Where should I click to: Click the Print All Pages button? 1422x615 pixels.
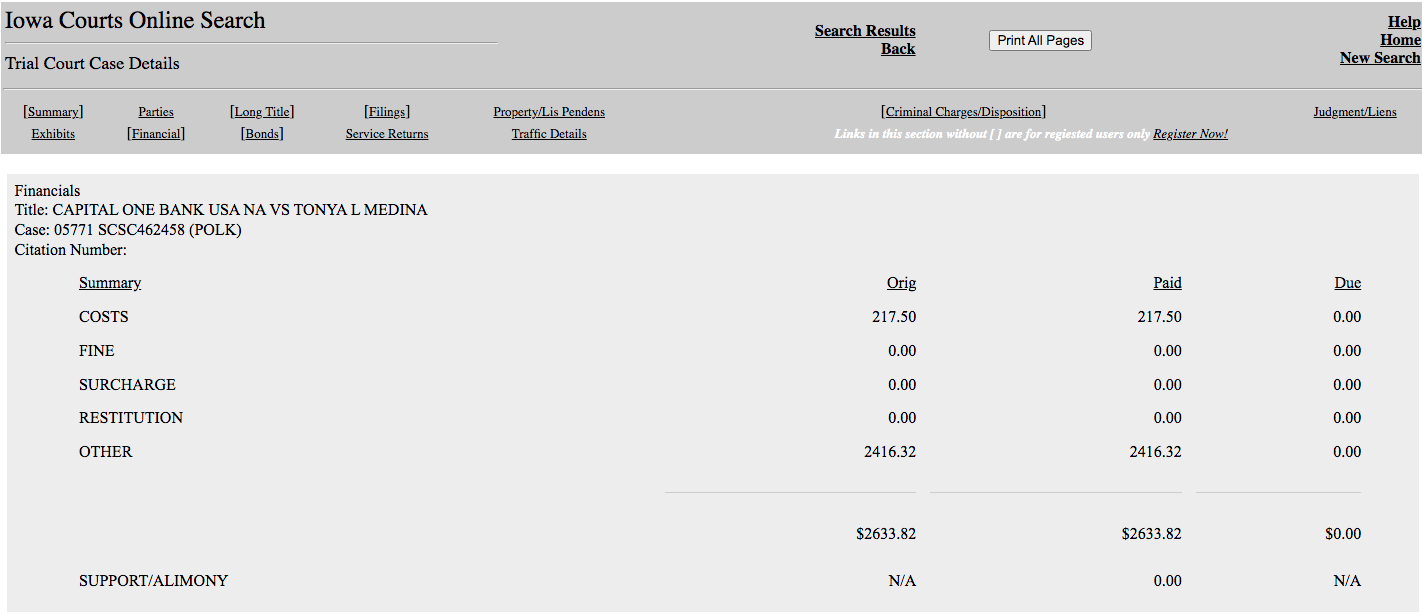tap(1040, 40)
